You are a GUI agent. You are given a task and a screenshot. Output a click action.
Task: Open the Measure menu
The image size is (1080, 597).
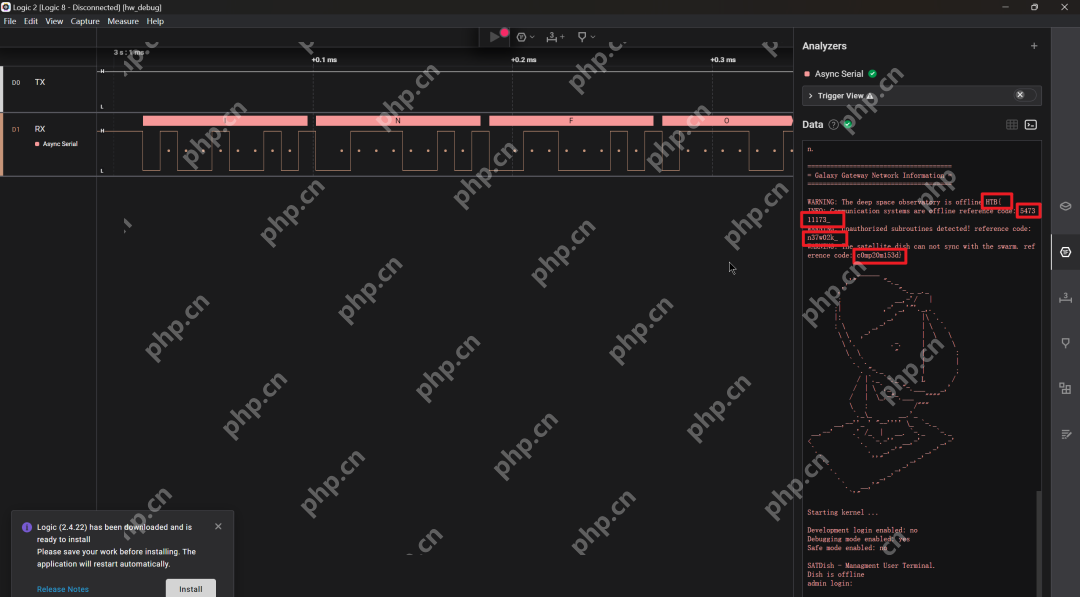(123, 21)
